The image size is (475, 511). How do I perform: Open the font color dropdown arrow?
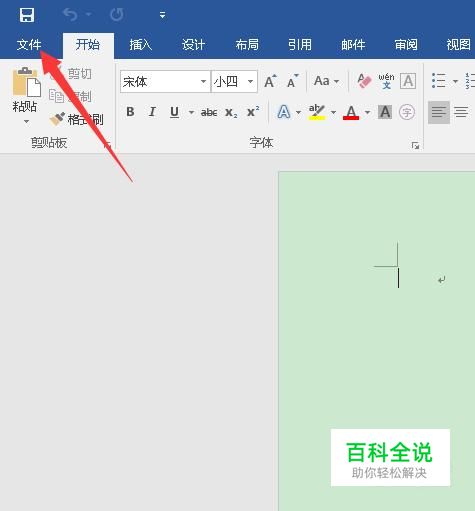point(367,112)
